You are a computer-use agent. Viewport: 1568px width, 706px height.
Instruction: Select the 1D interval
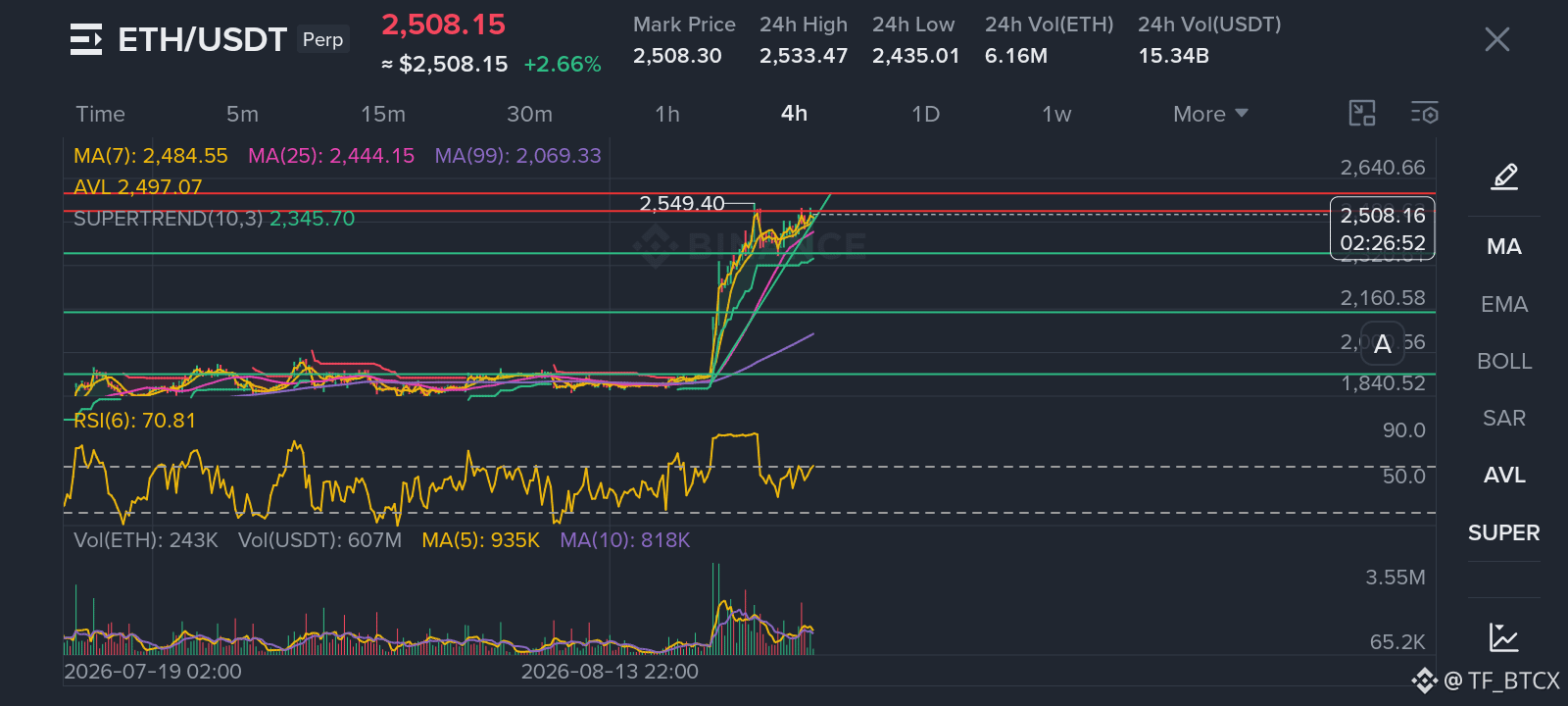[x=925, y=114]
